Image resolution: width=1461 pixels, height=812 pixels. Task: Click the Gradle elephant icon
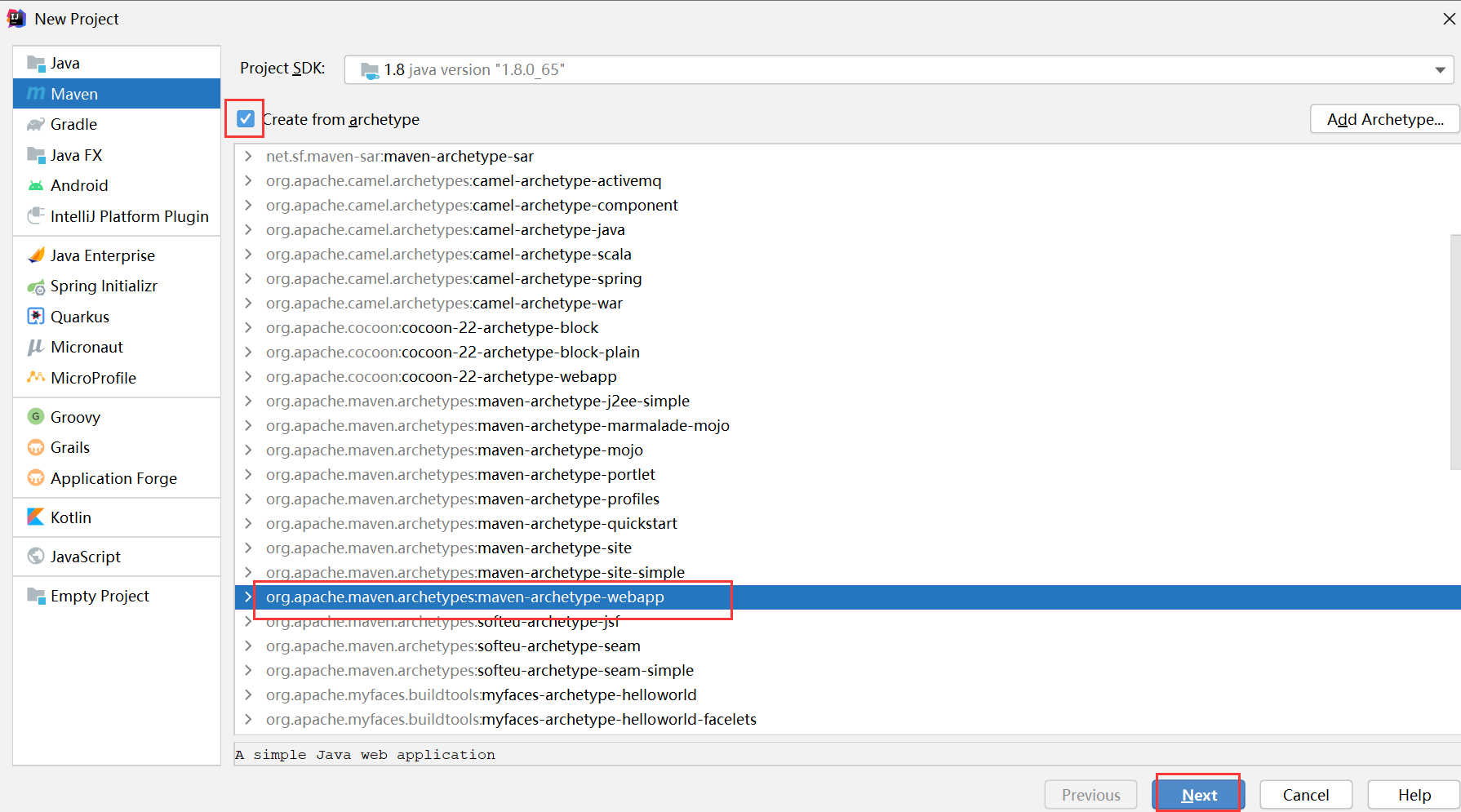click(x=36, y=124)
